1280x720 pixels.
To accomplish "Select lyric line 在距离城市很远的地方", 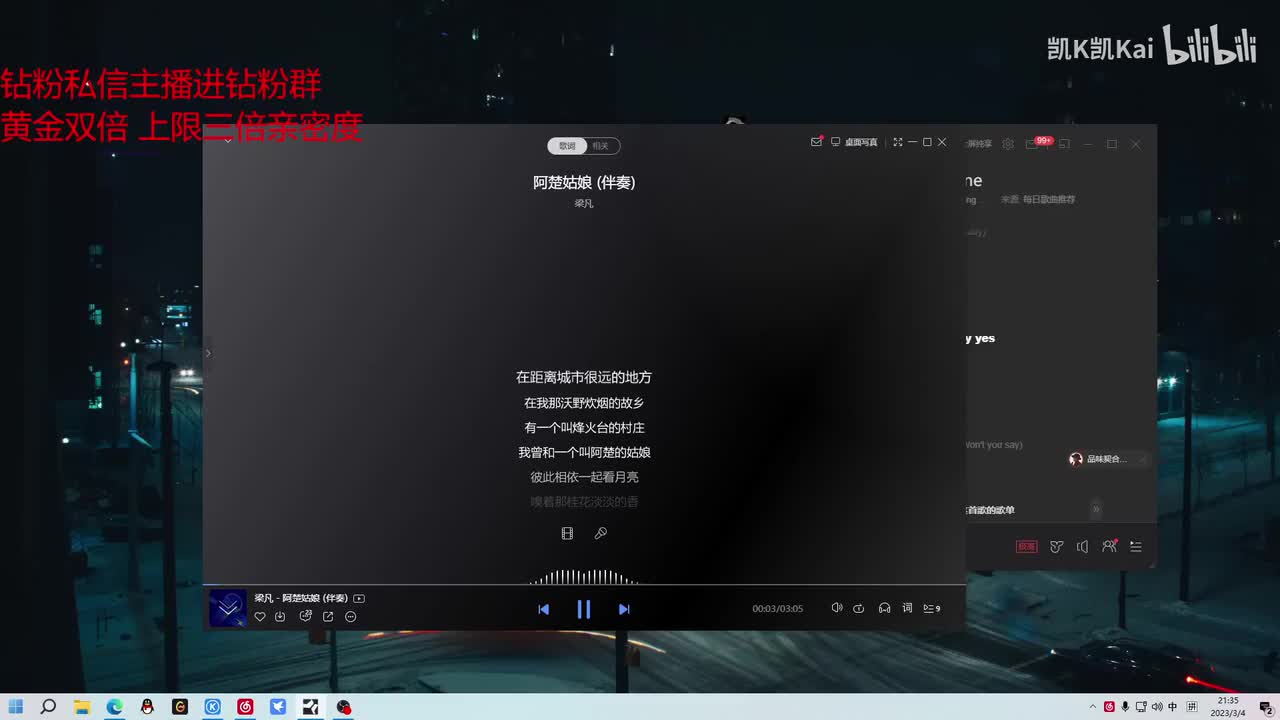I will pos(584,377).
